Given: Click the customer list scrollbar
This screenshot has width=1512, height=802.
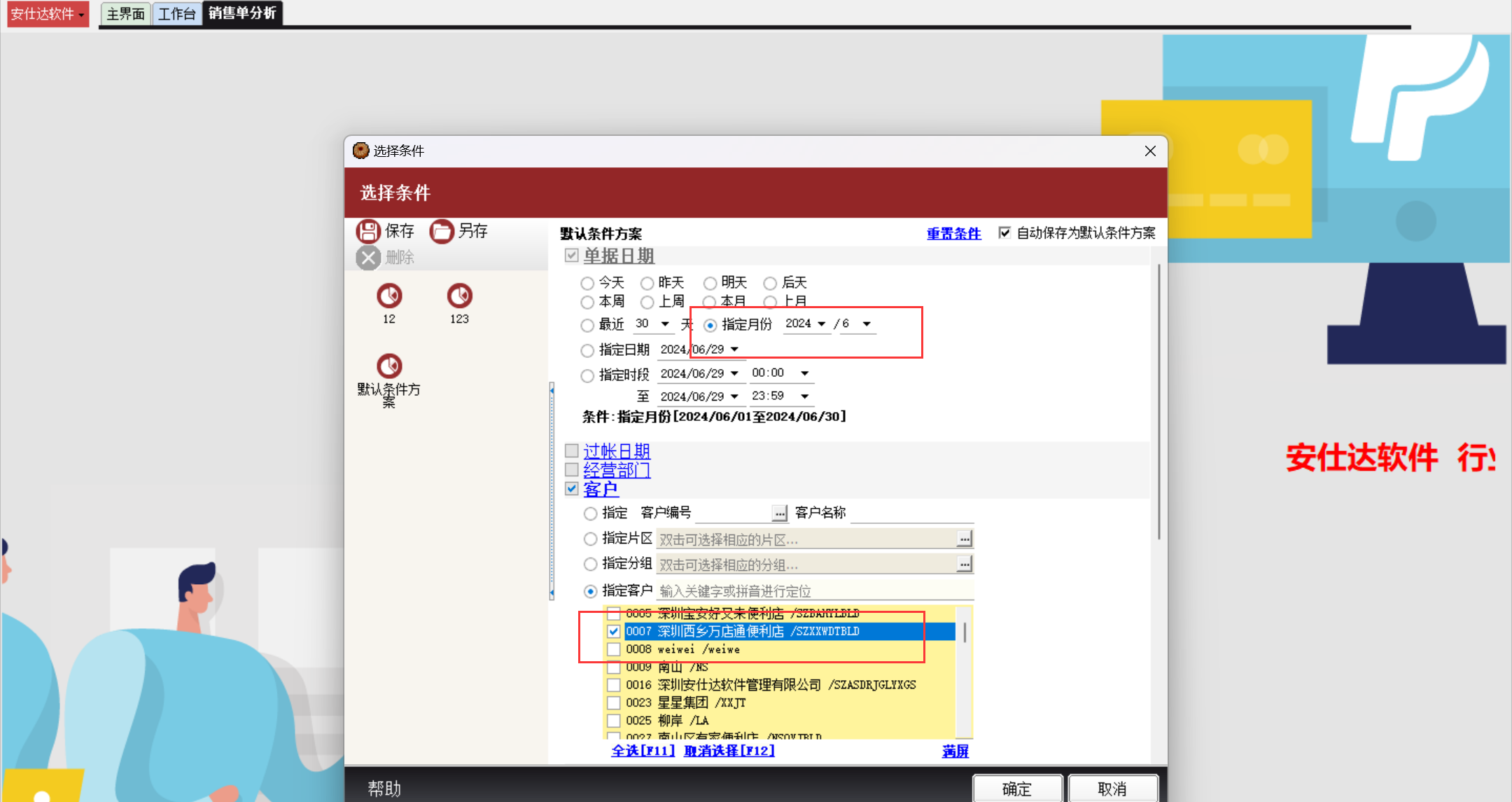Looking at the screenshot, I should click(965, 632).
